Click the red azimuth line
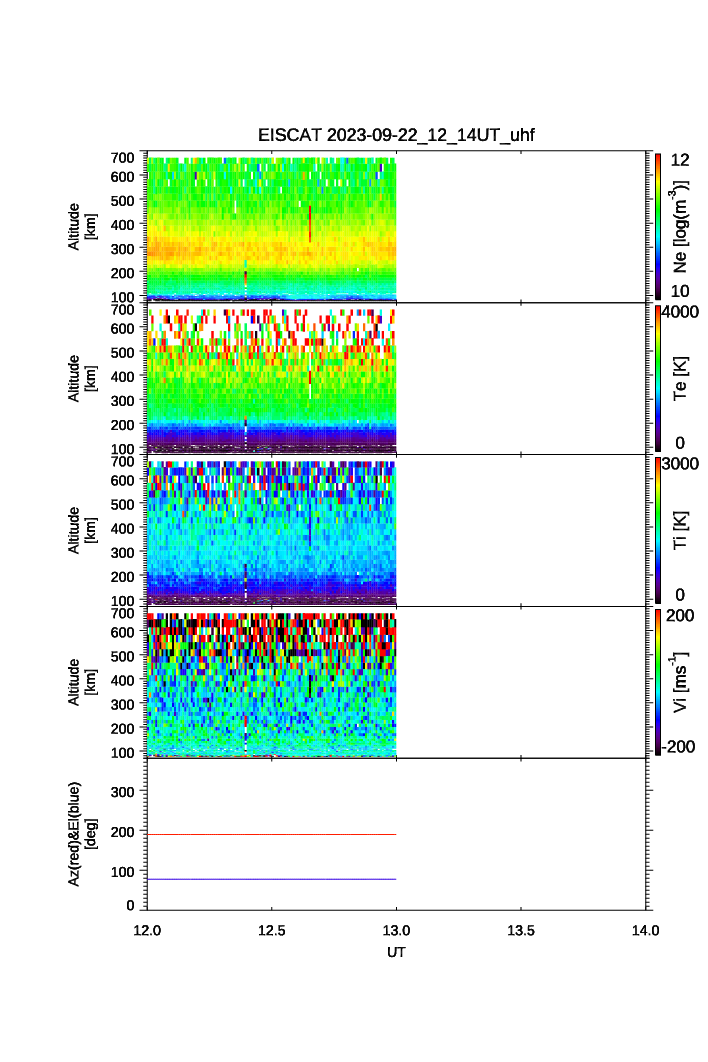Image resolution: width=708 pixels, height=1062 pixels. pyautogui.click(x=272, y=834)
